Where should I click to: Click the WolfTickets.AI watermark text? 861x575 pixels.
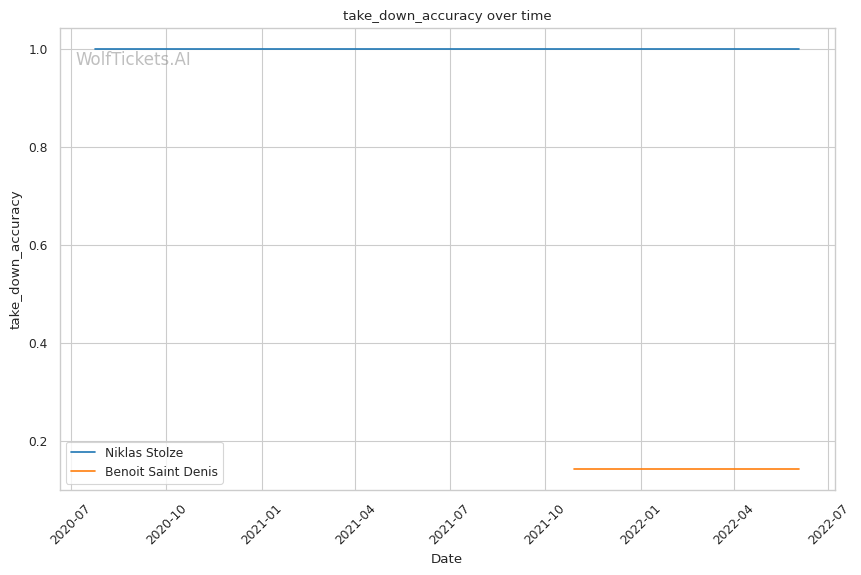pyautogui.click(x=133, y=59)
